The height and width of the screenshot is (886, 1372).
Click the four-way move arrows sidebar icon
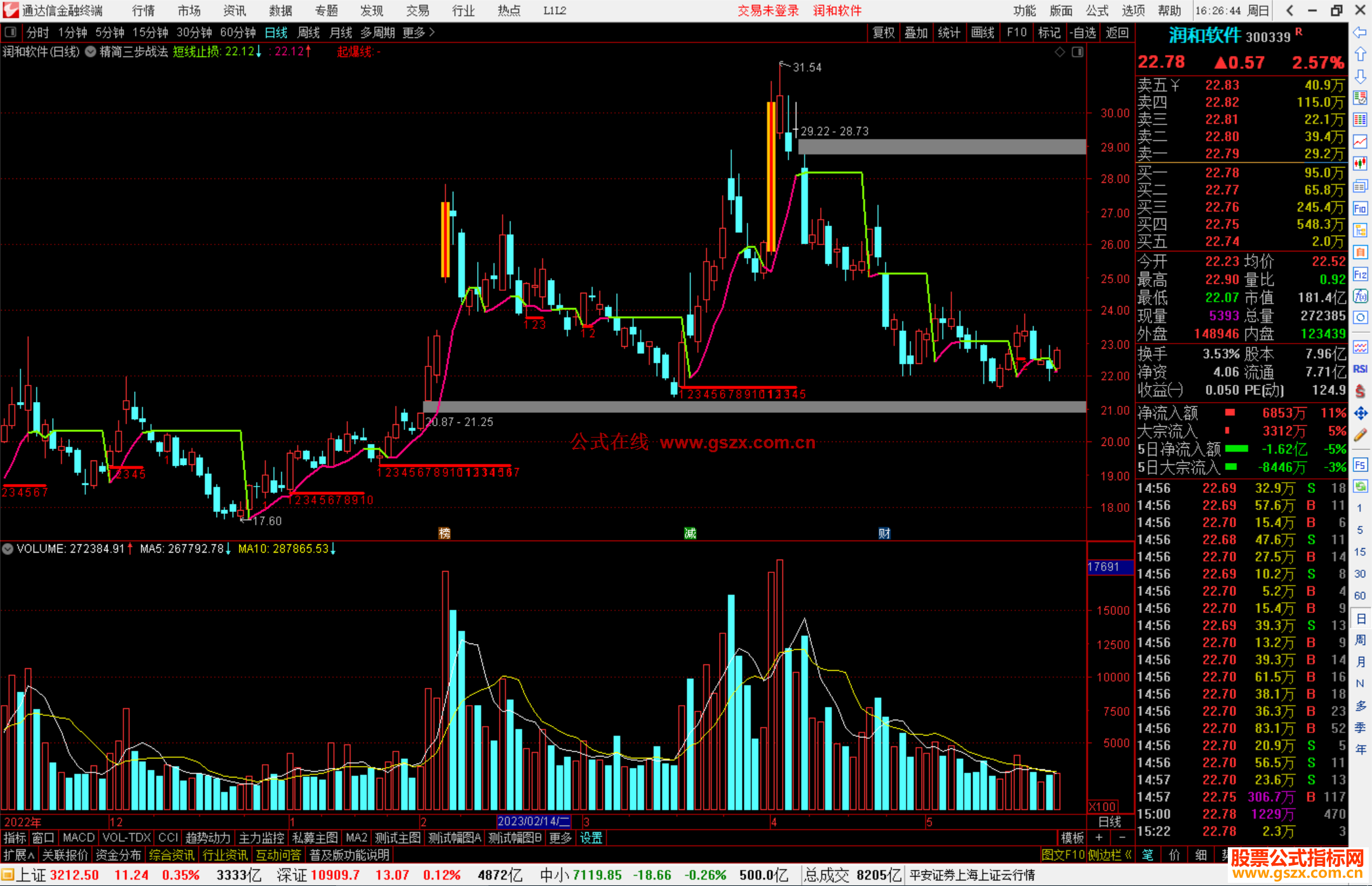tap(1360, 413)
